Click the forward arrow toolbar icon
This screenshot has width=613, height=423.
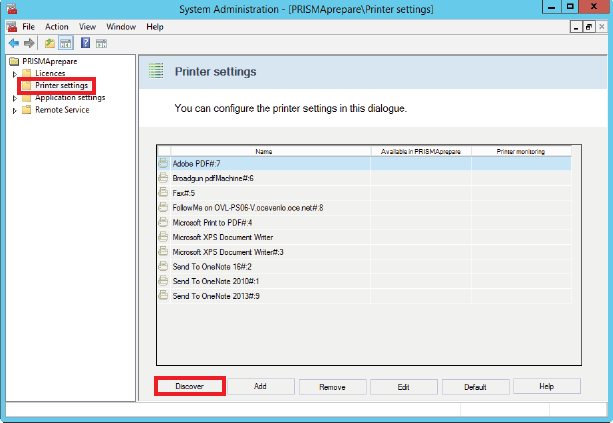(29, 43)
